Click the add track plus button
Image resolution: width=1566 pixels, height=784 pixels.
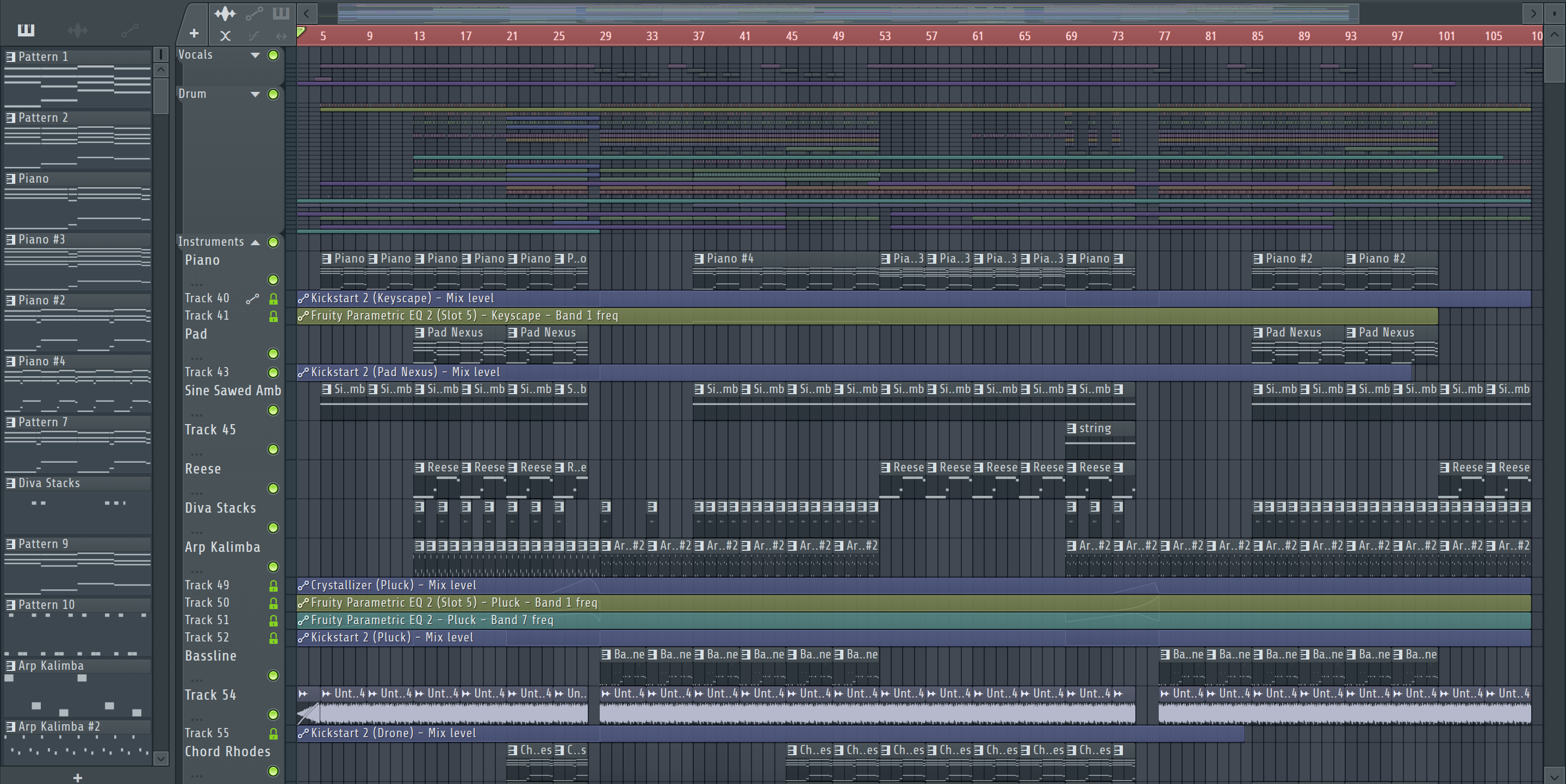[x=194, y=34]
